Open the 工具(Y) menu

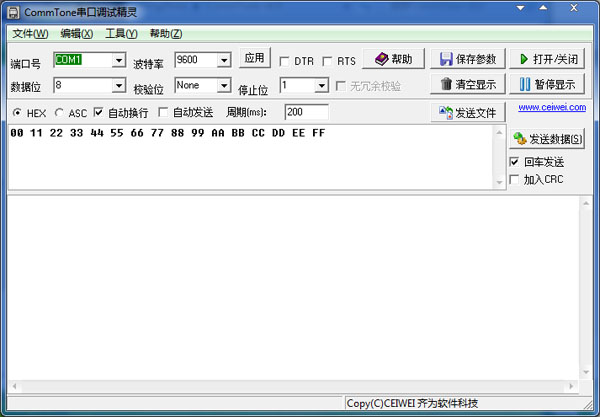pos(121,34)
